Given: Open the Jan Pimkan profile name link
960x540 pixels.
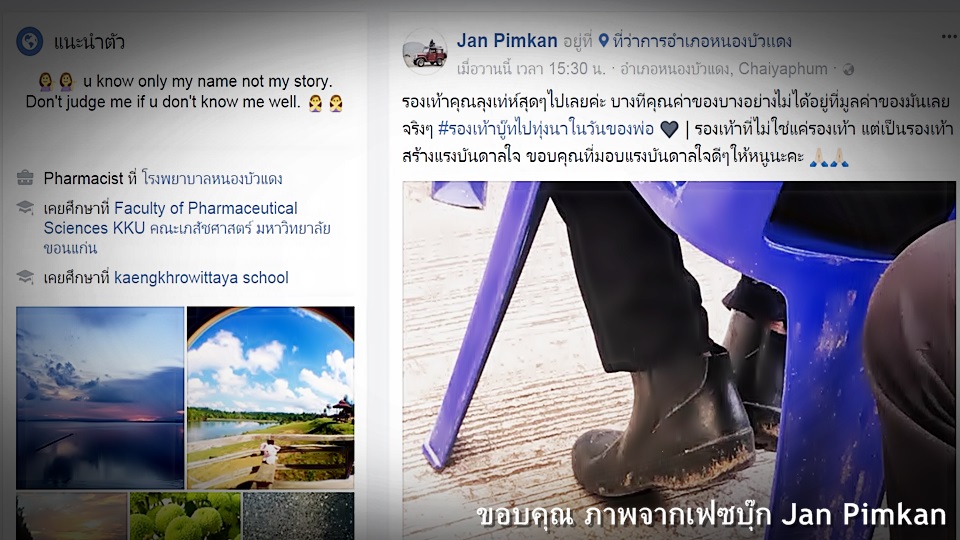Looking at the screenshot, I should click(507, 41).
